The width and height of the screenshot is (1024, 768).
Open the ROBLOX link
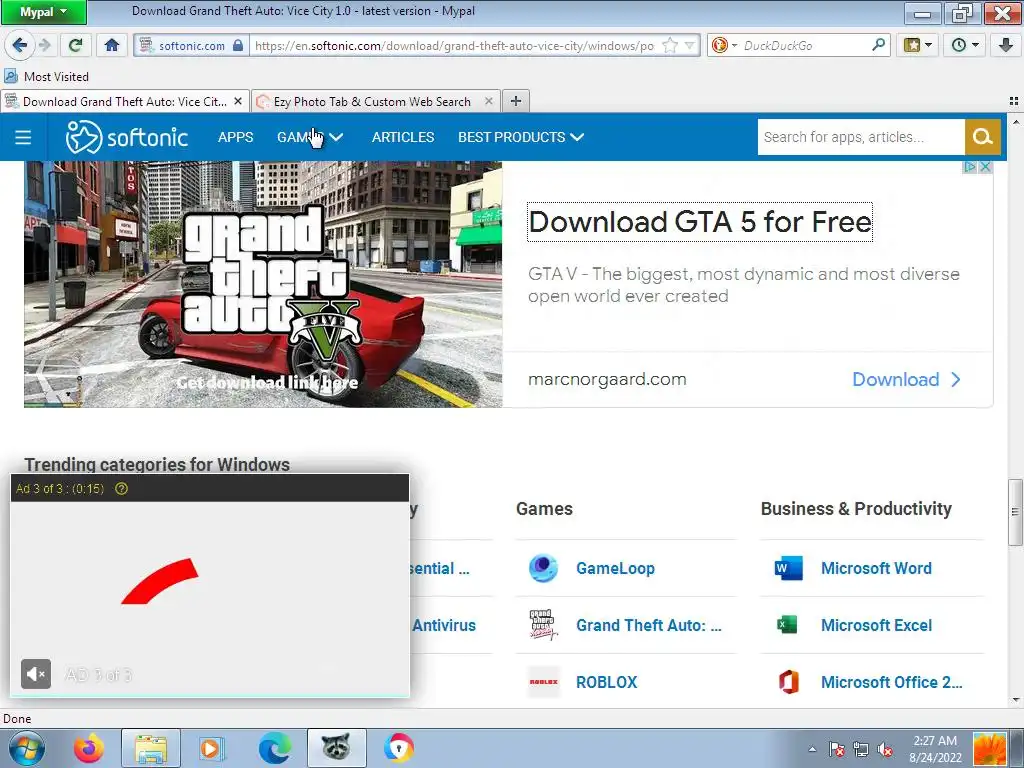pyautogui.click(x=607, y=682)
